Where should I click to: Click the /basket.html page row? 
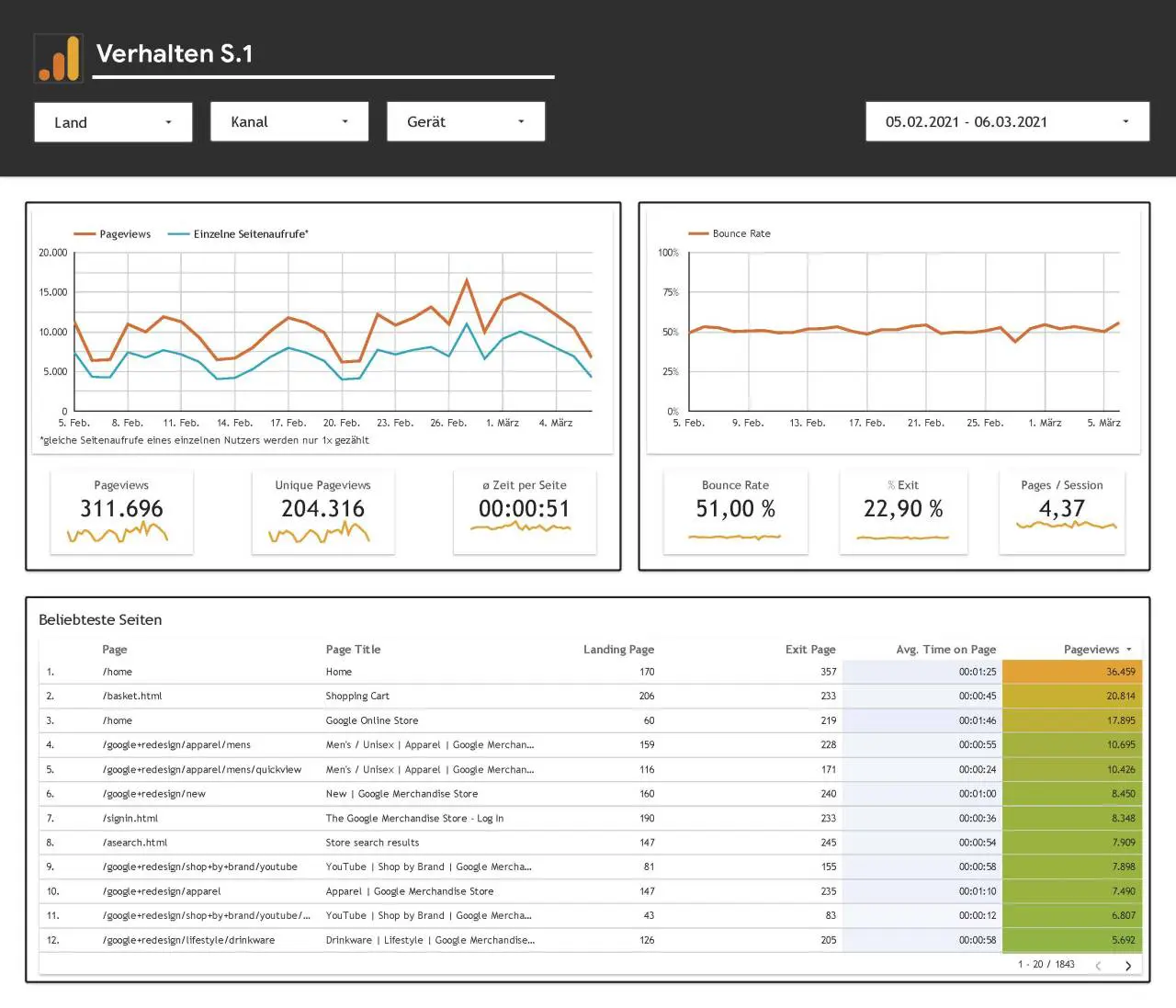tap(590, 697)
